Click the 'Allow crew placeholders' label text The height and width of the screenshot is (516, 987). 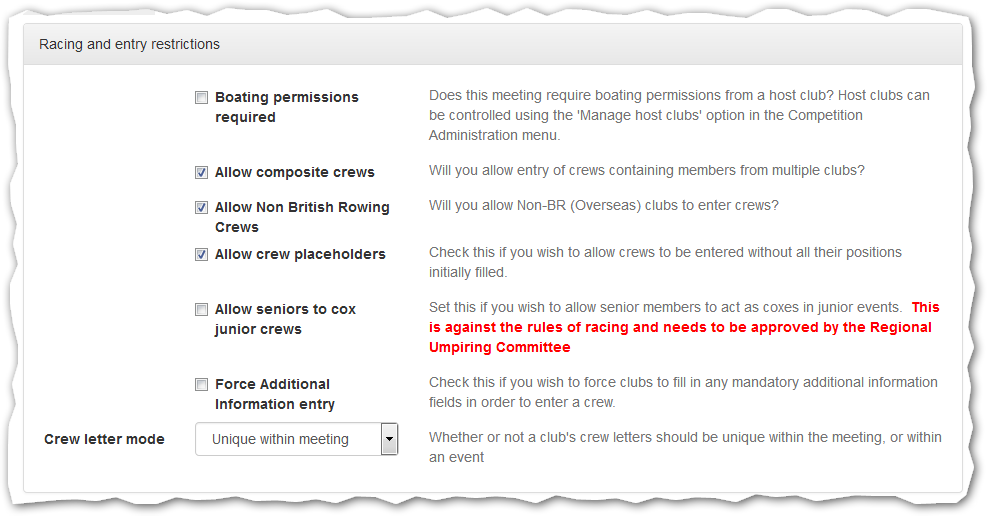pos(299,254)
